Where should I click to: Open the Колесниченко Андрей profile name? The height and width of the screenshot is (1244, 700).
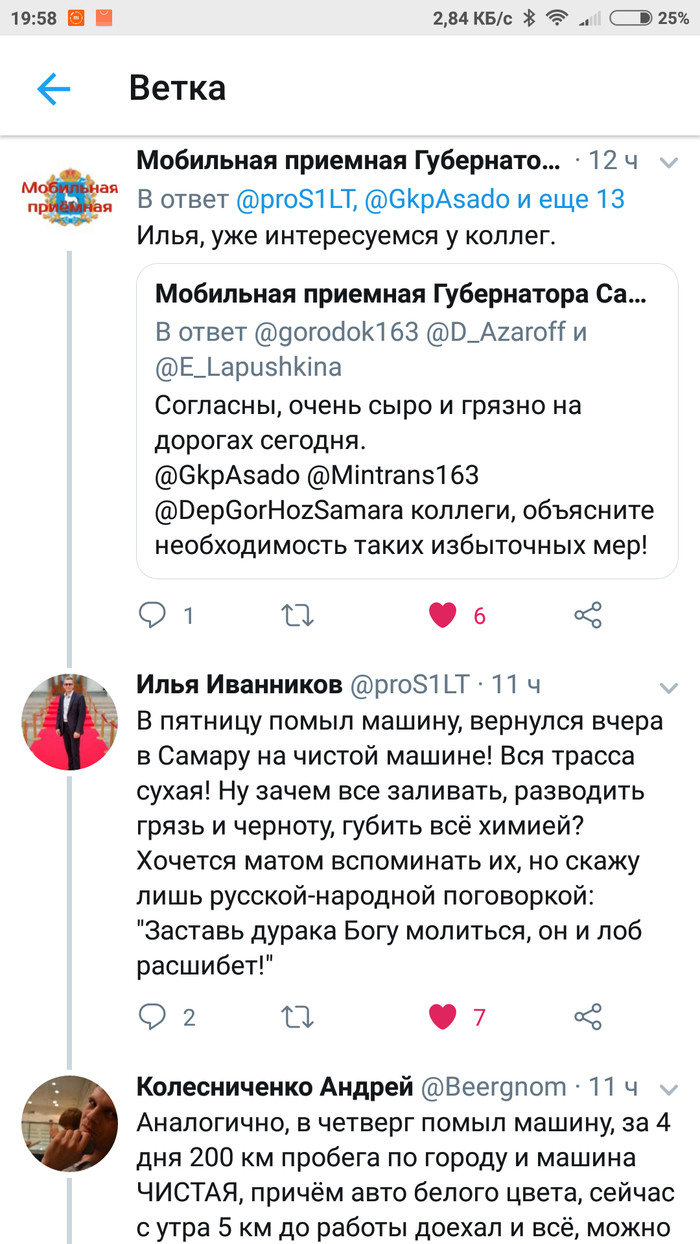coord(274,1087)
